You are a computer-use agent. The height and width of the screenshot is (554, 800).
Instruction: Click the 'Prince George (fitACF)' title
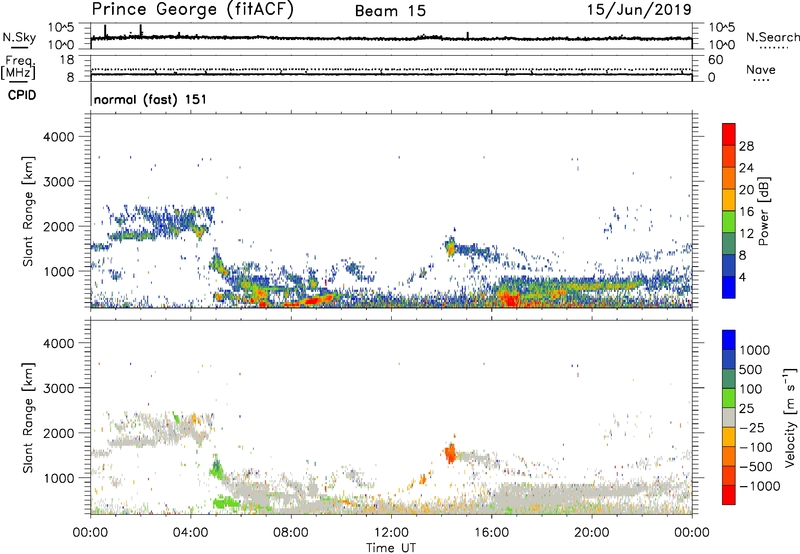pyautogui.click(x=193, y=10)
